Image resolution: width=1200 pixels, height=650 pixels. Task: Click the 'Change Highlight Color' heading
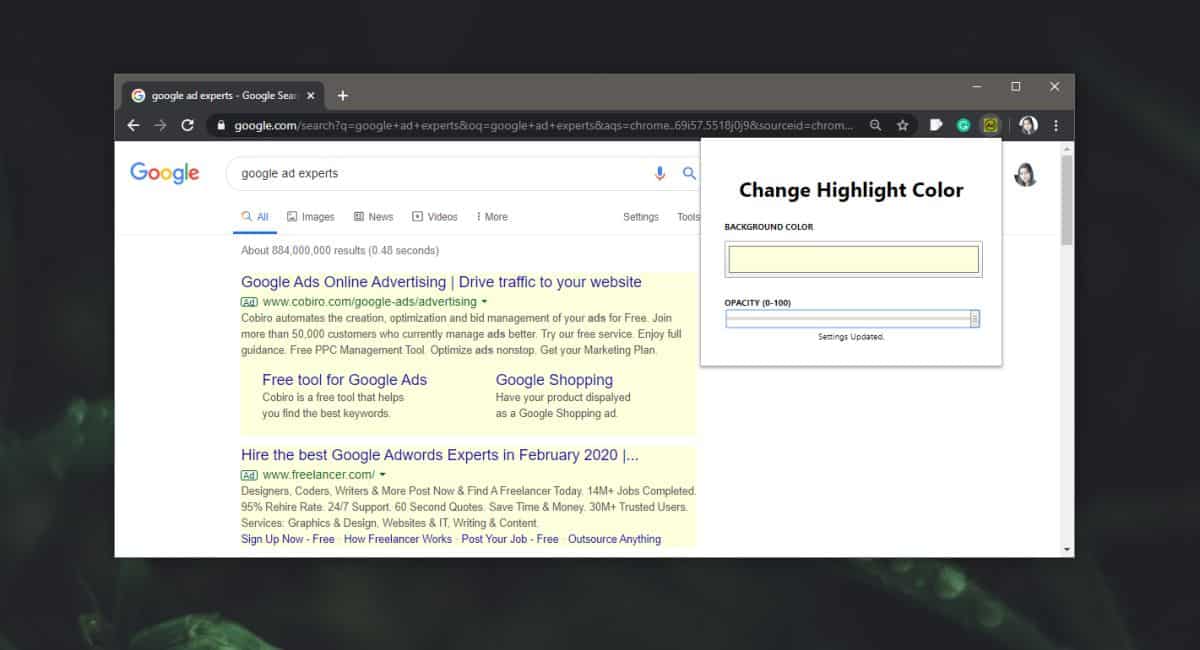(851, 190)
